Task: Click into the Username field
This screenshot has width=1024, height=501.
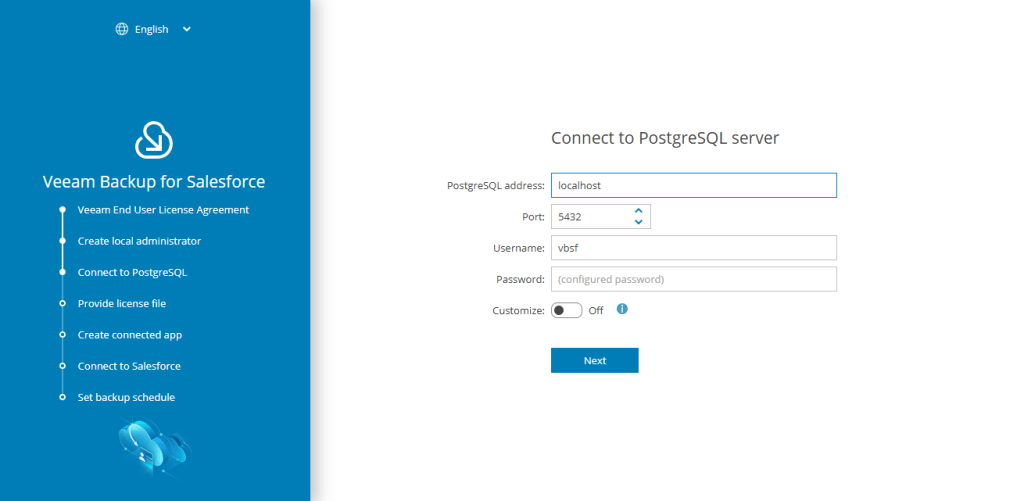Action: [x=693, y=248]
